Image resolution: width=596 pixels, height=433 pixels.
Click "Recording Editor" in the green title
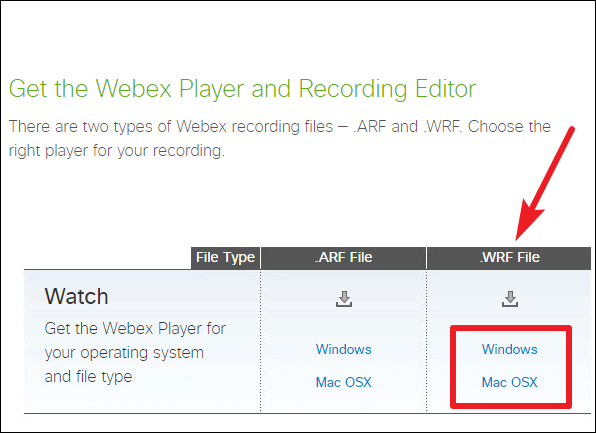pos(387,89)
